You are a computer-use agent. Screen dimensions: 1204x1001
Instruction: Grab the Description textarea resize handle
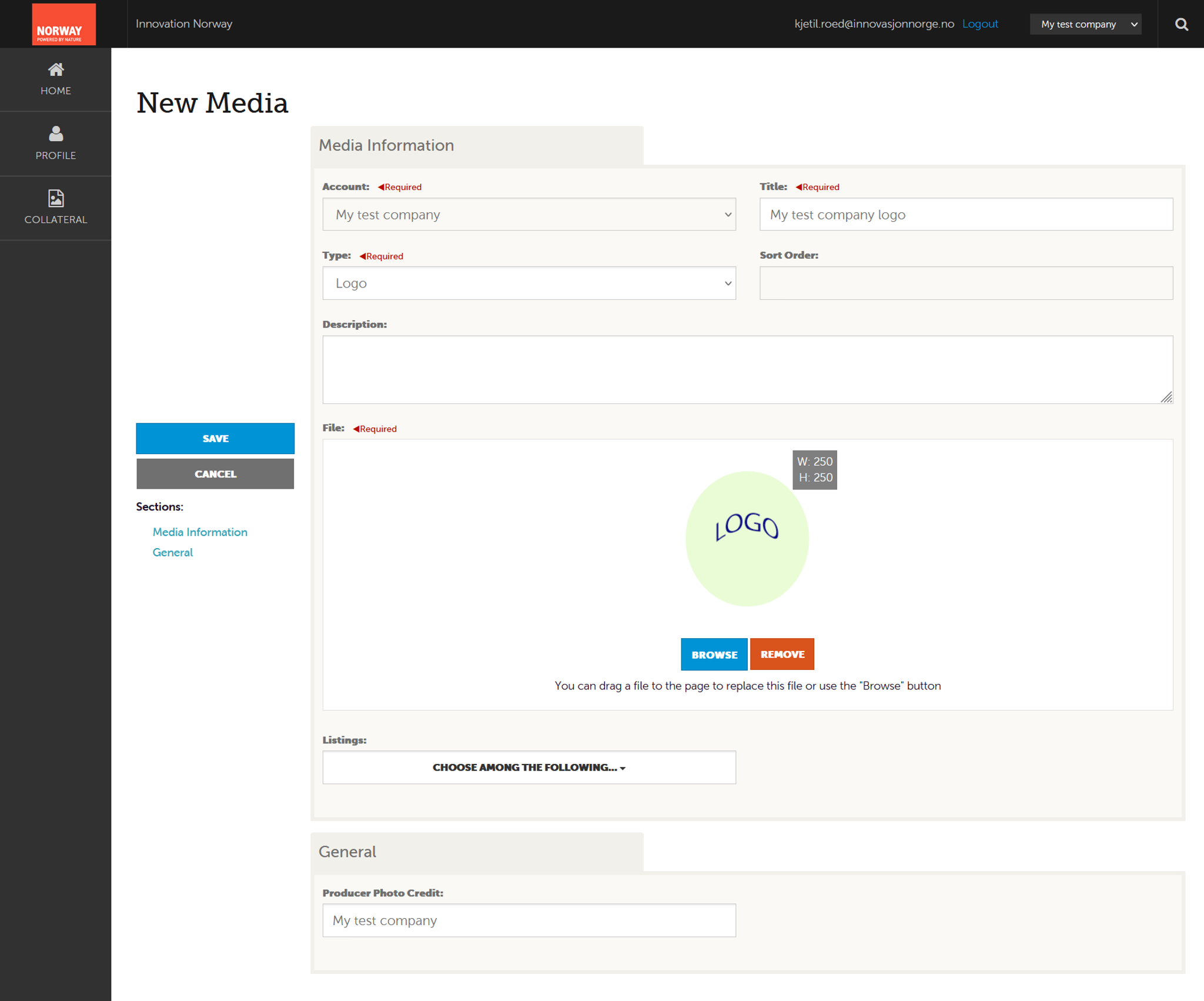pyautogui.click(x=1166, y=398)
